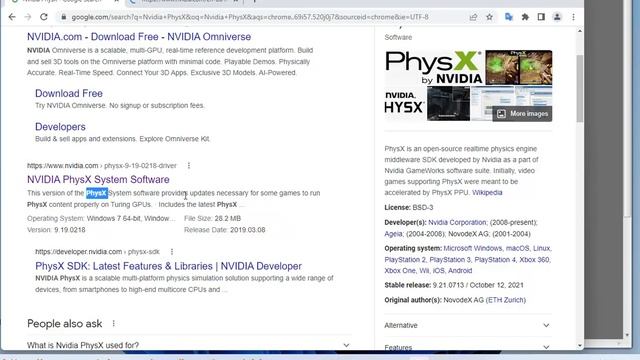Click the Version 9.19.0218 text
640x360 pixels.
click(x=56, y=230)
